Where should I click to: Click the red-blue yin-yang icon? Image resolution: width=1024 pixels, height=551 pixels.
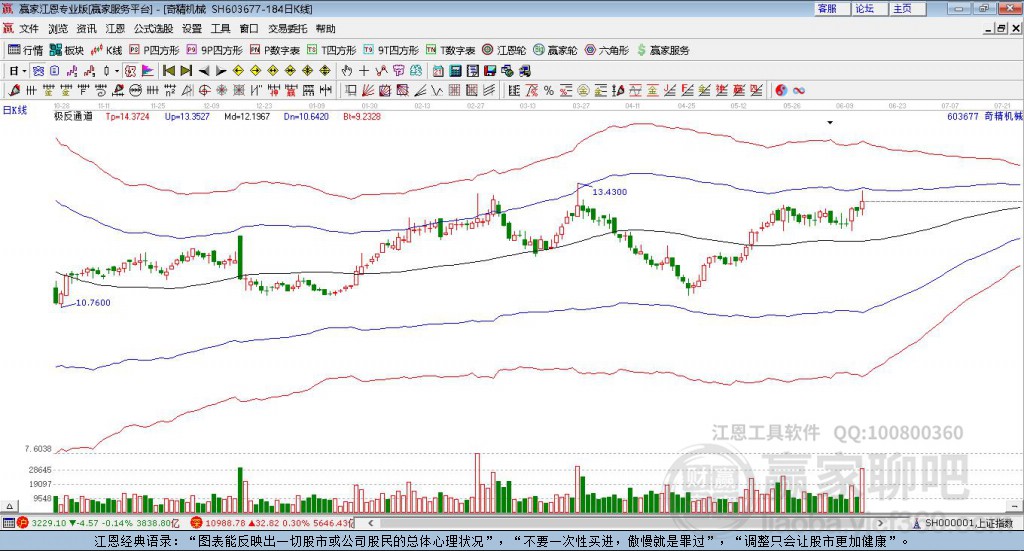point(781,91)
